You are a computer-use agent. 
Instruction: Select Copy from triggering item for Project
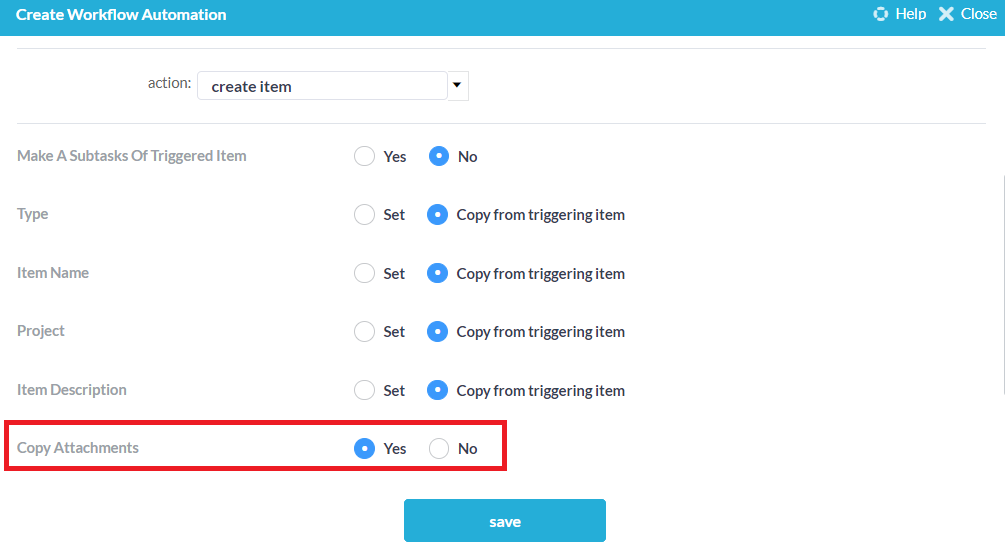point(438,332)
